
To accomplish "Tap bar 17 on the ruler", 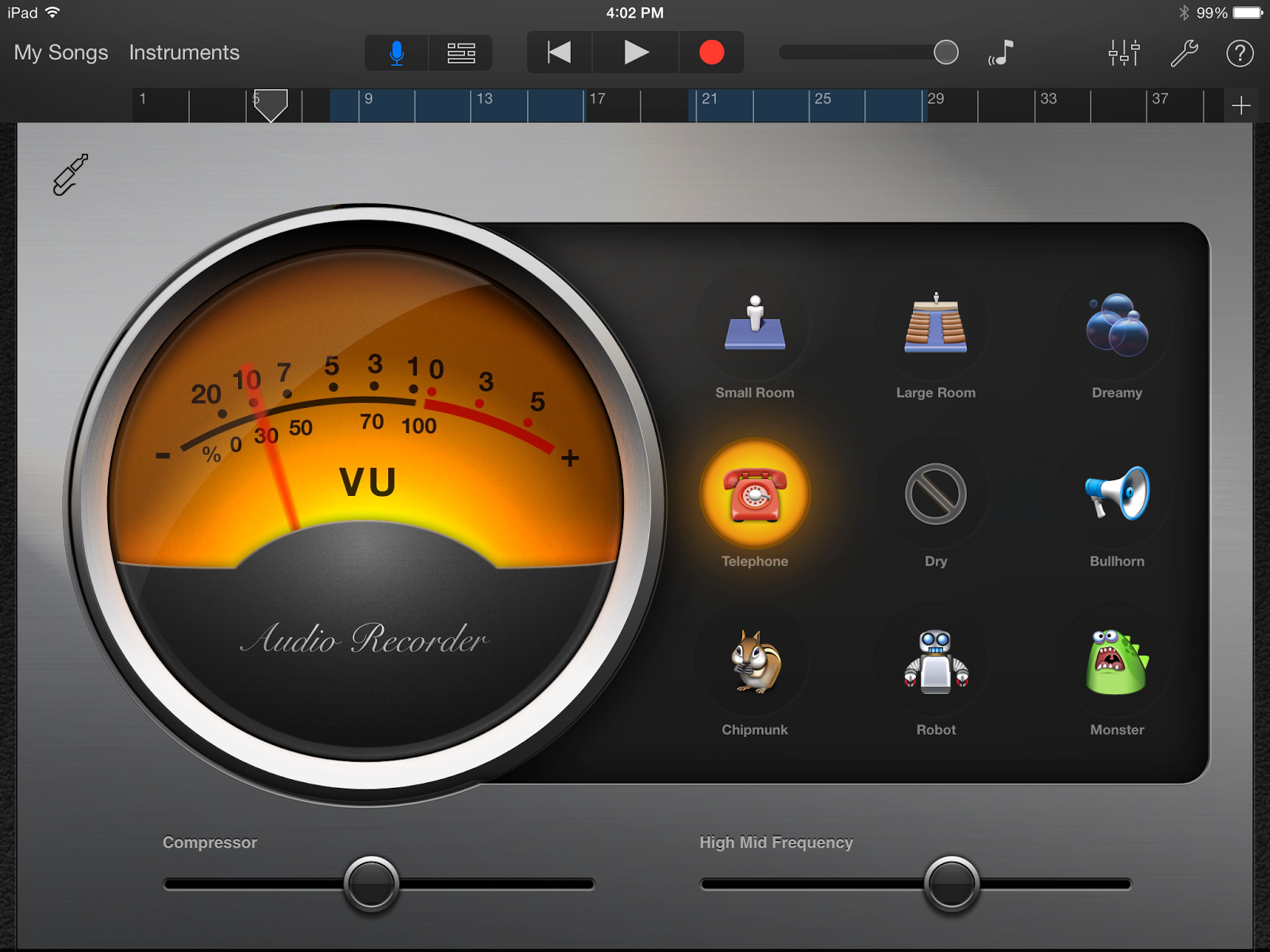I will (597, 99).
